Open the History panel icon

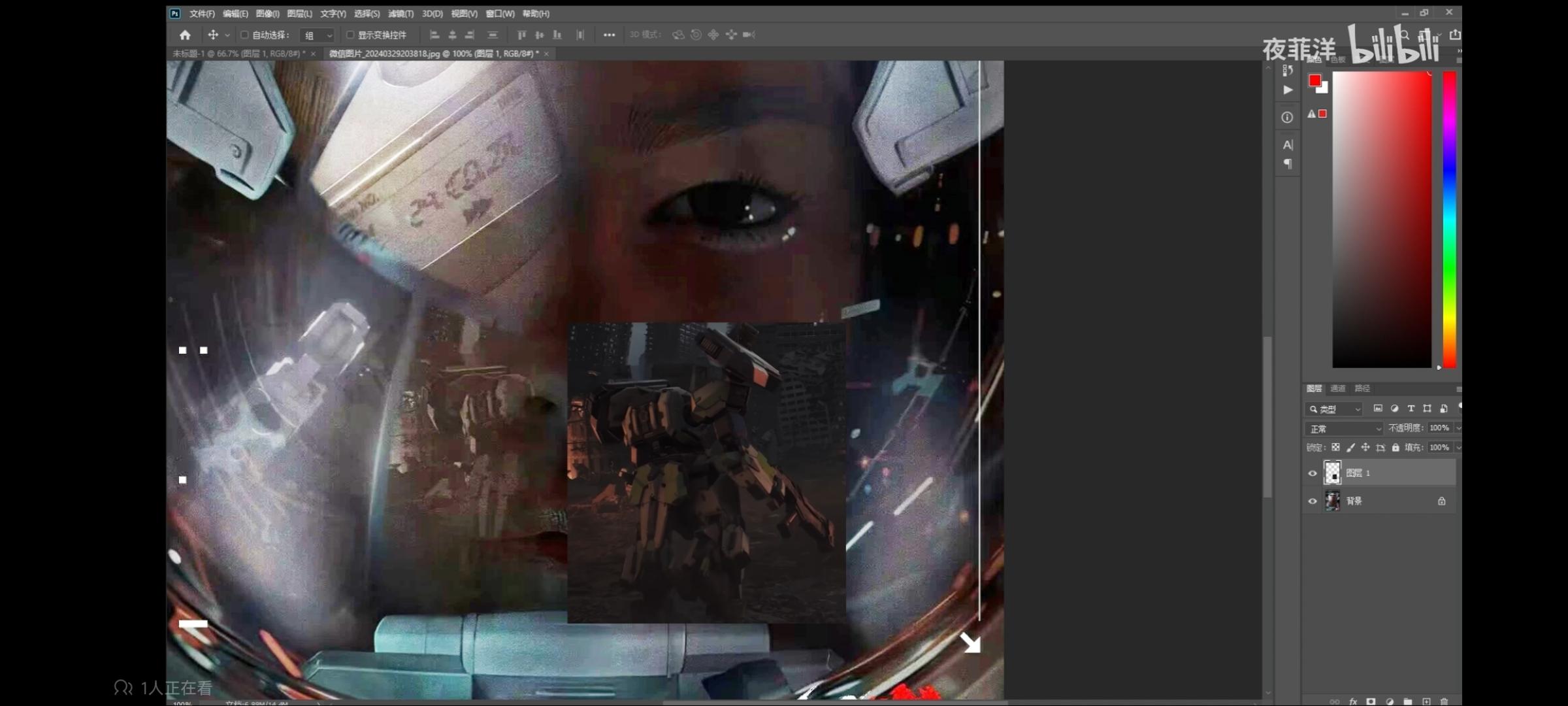tap(1287, 70)
